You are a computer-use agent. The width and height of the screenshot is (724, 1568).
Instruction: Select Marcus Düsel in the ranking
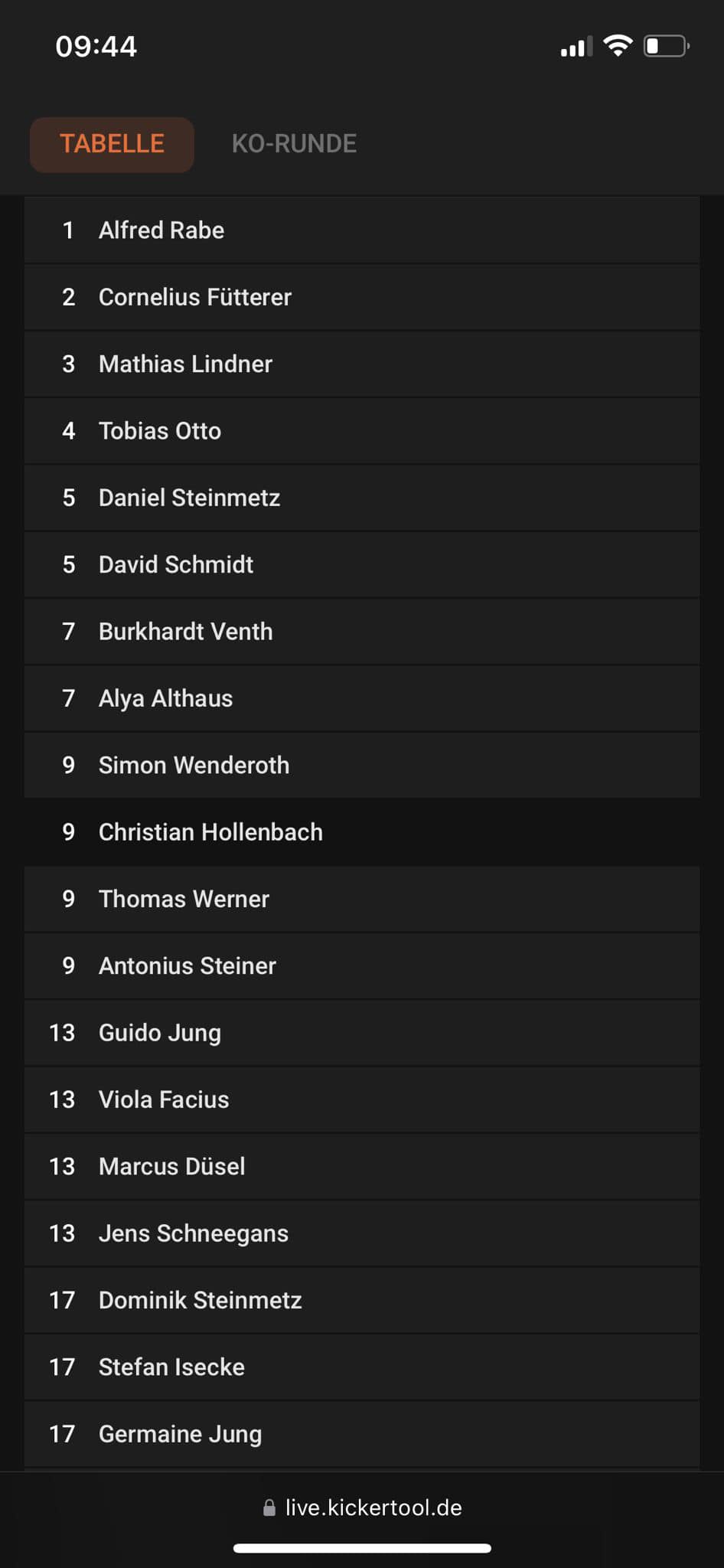pos(362,1166)
